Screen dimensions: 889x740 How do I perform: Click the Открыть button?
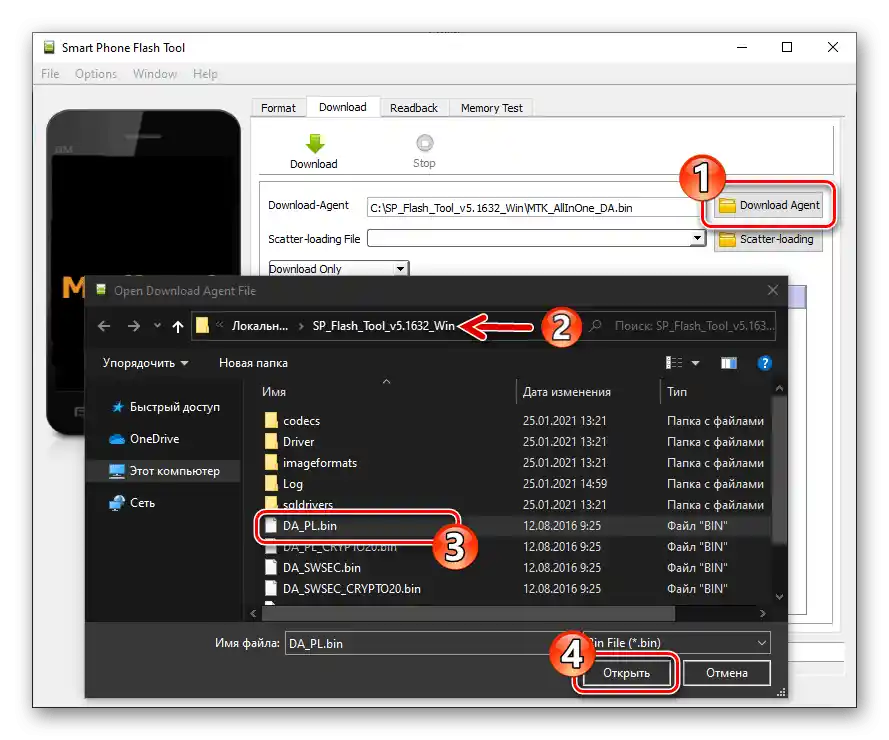coord(626,673)
